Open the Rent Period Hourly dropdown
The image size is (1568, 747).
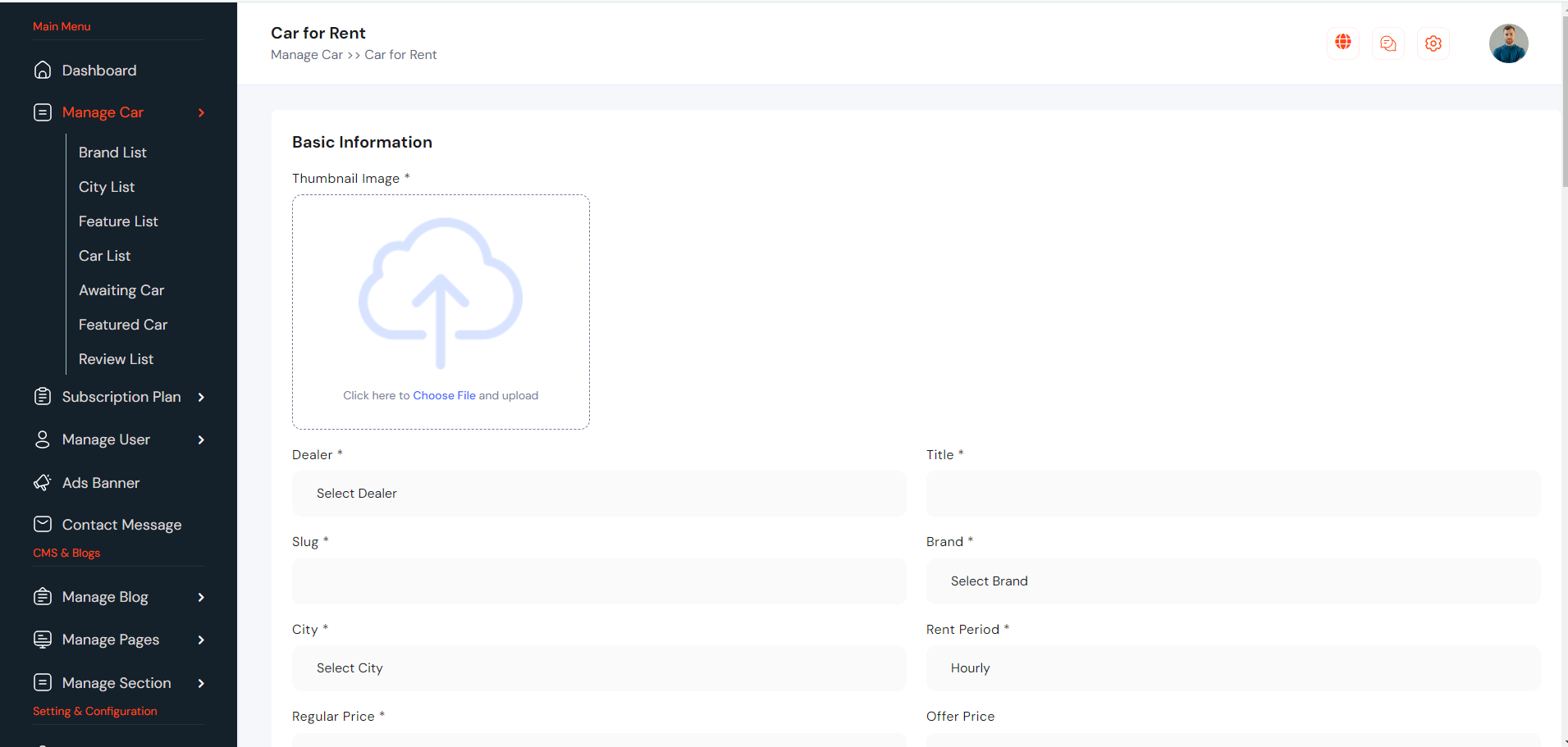point(1232,668)
